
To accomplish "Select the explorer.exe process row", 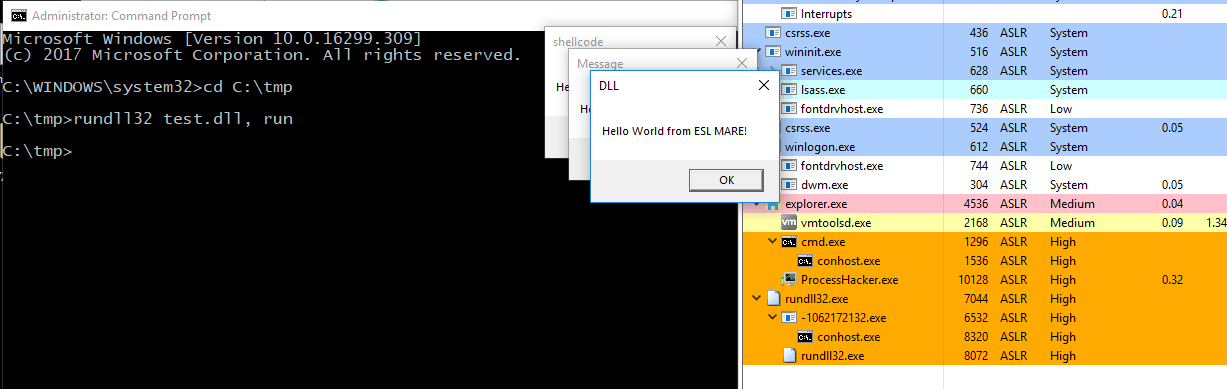I will click(984, 204).
